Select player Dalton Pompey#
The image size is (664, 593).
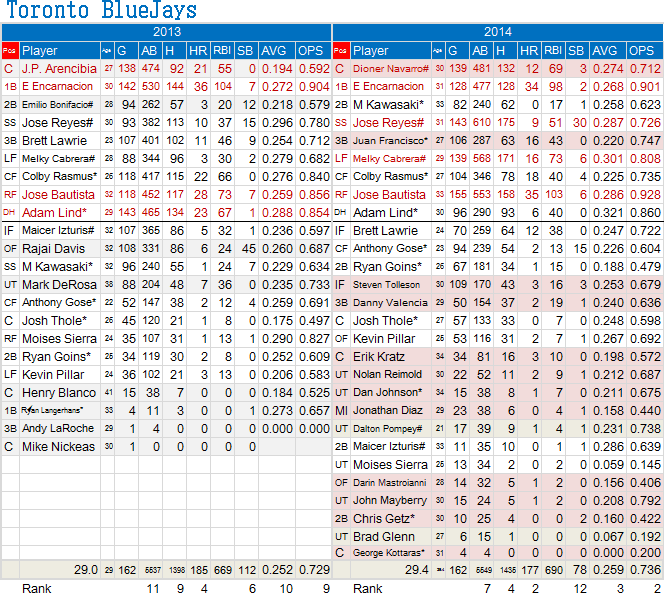pyautogui.click(x=387, y=429)
